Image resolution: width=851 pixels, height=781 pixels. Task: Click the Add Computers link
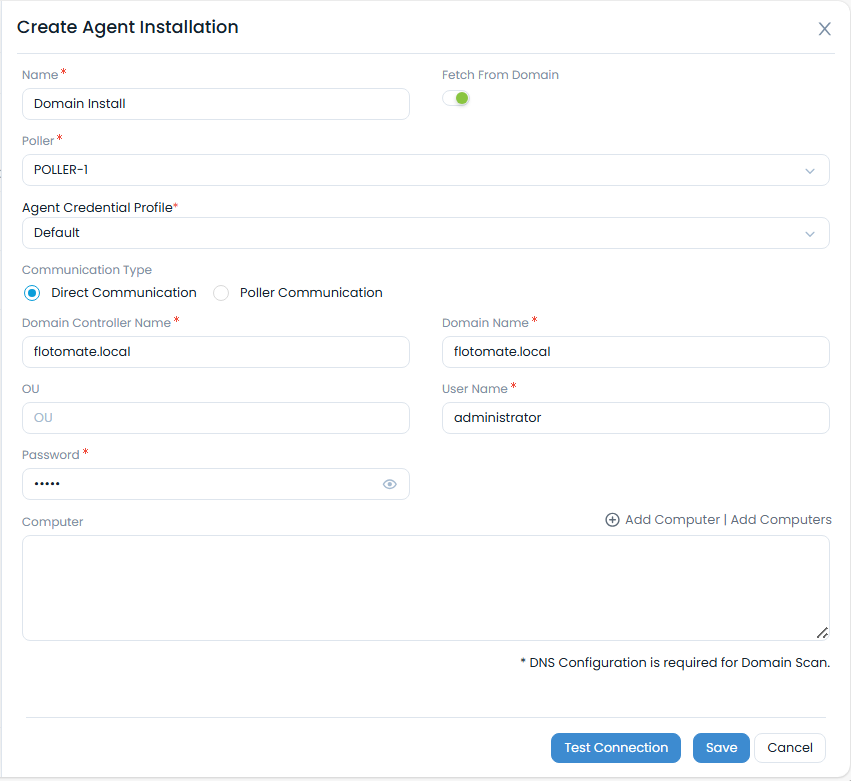click(x=780, y=519)
